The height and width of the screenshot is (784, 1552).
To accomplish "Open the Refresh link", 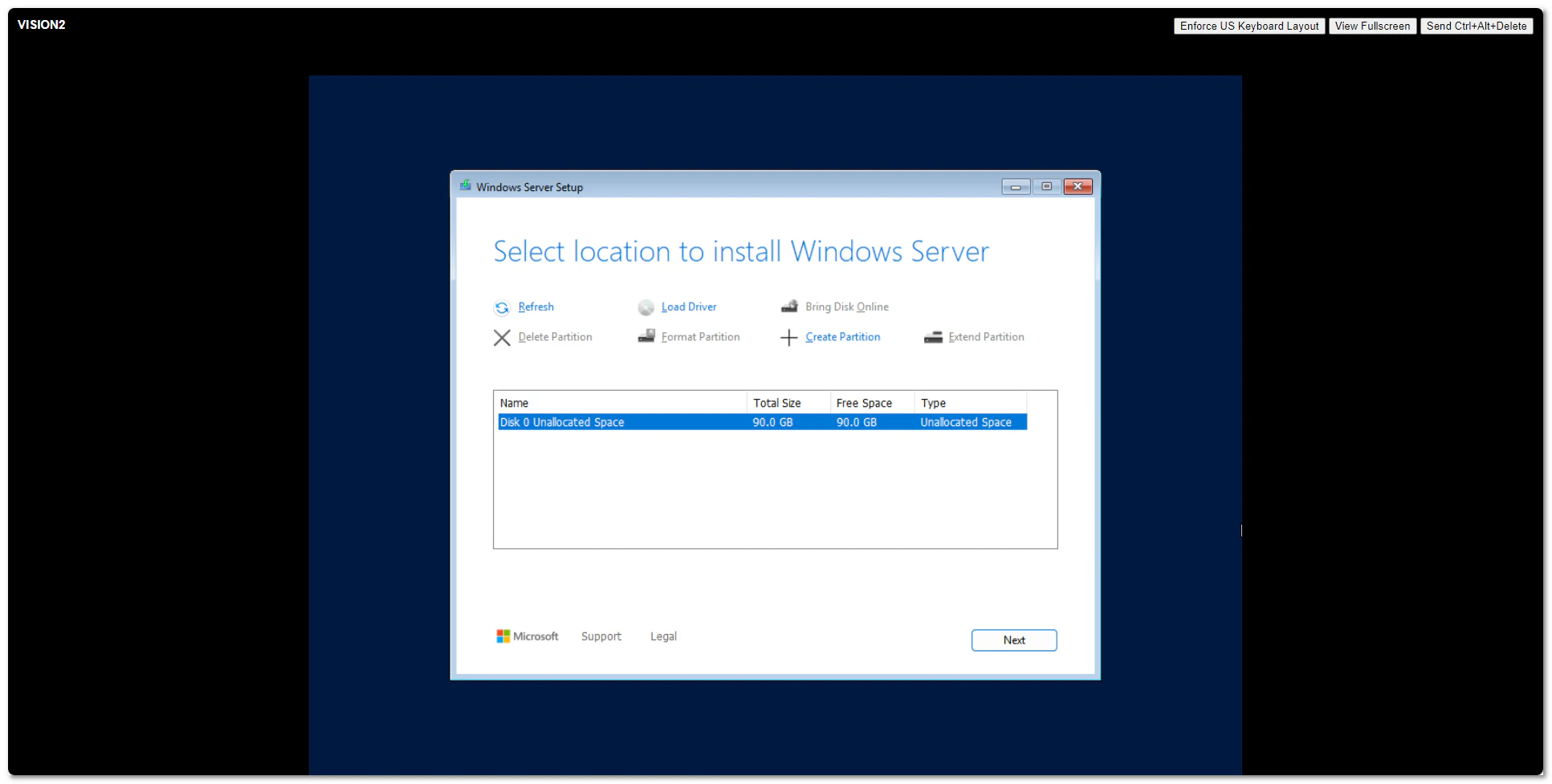I will click(536, 307).
